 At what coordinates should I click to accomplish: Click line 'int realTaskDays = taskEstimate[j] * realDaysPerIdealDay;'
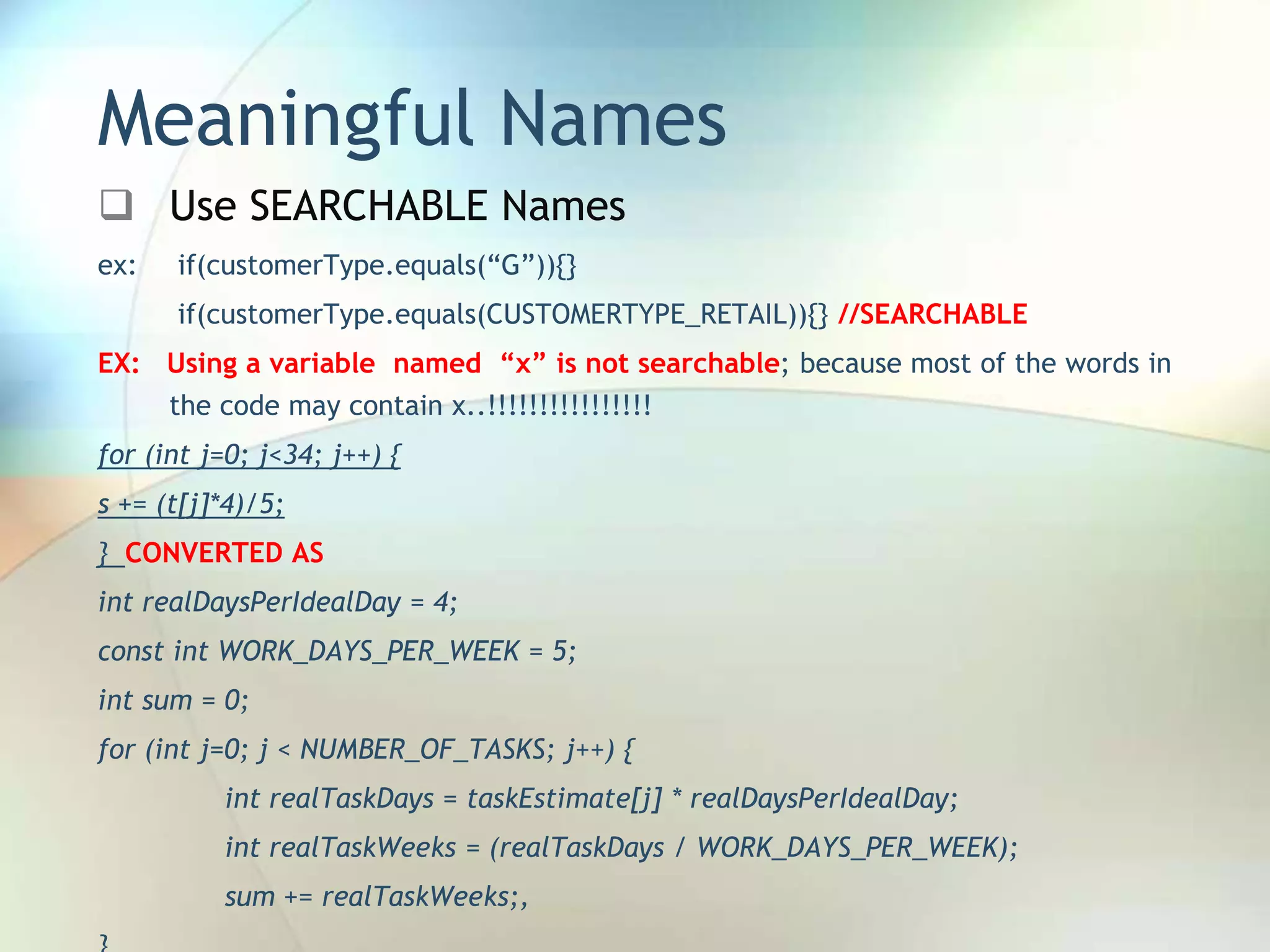pyautogui.click(x=592, y=799)
